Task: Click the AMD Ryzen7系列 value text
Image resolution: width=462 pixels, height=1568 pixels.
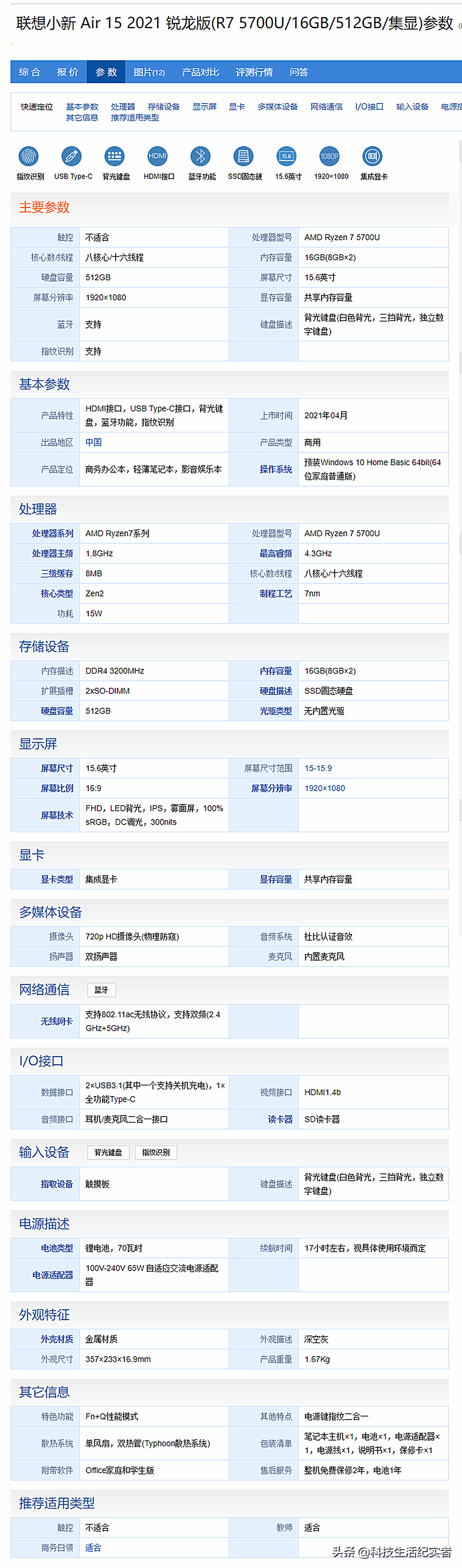Action: pos(117,533)
